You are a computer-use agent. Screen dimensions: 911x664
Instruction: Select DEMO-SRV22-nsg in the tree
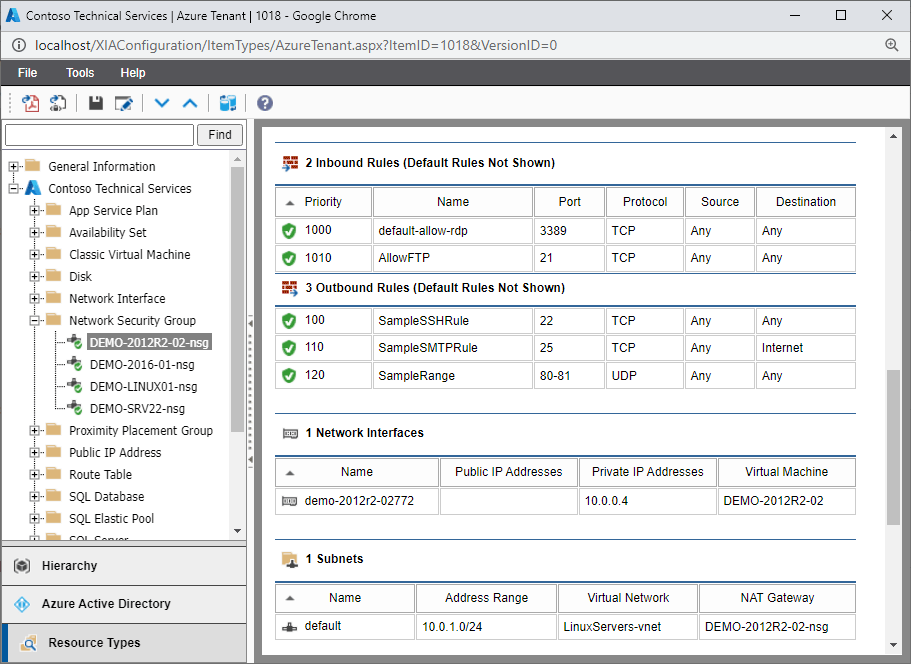click(x=137, y=409)
